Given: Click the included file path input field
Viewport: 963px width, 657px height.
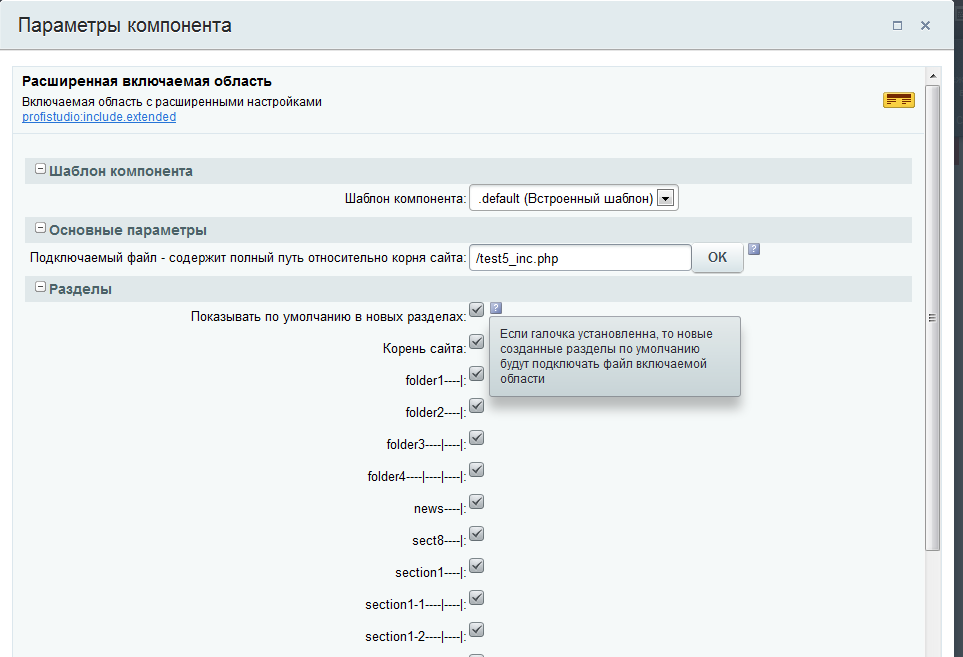Looking at the screenshot, I should (580, 258).
